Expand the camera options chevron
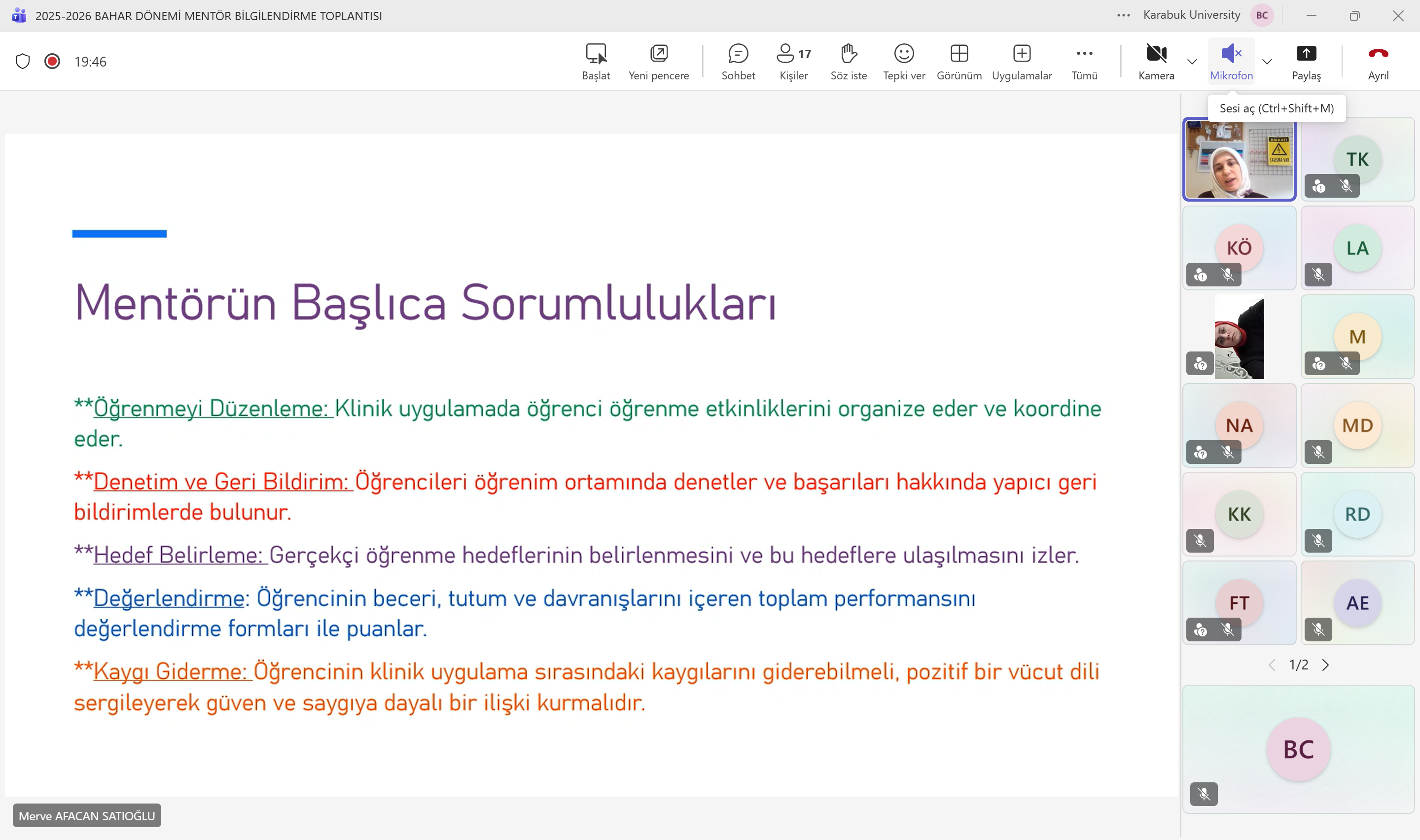1420x840 pixels. click(1192, 61)
